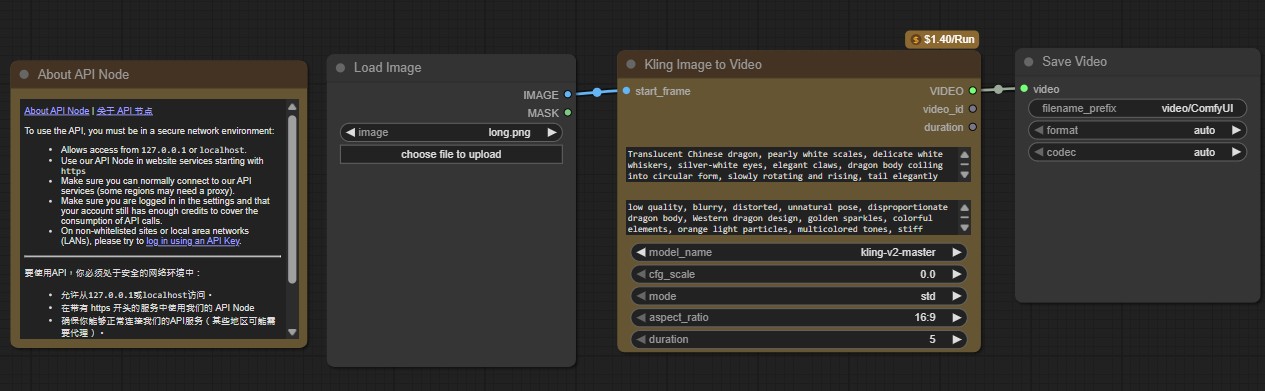Select the Save Video node title
Viewport: 1265px width, 391px height.
pos(1074,61)
